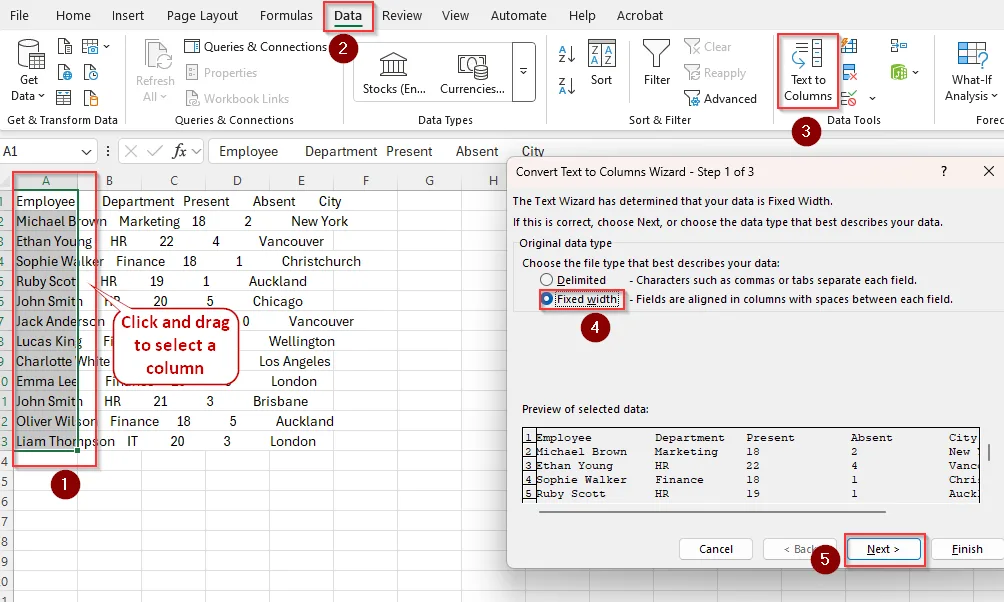Click the Properties ribbon command
The image size is (1004, 602).
(x=222, y=73)
